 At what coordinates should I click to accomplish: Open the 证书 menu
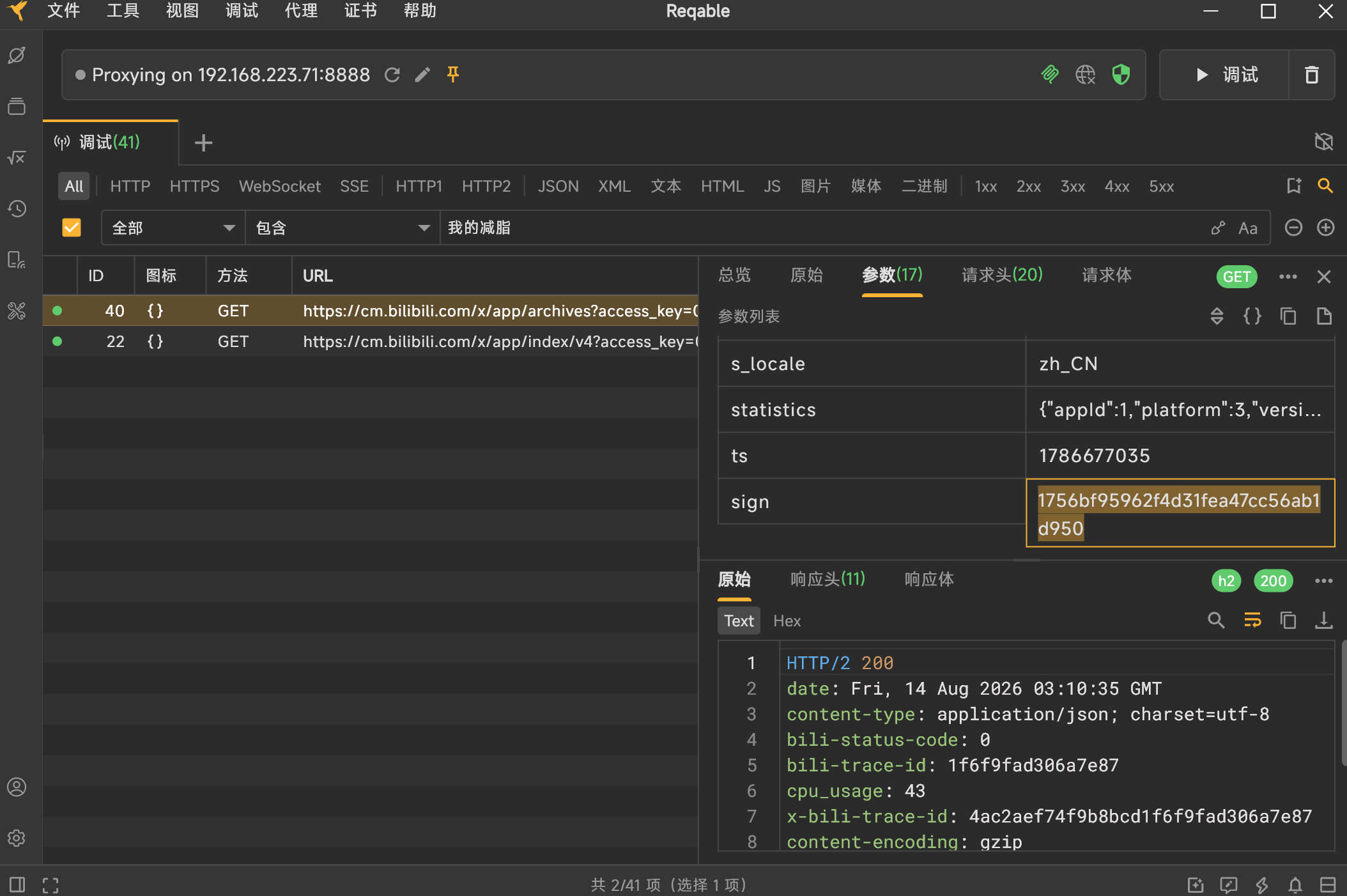360,11
